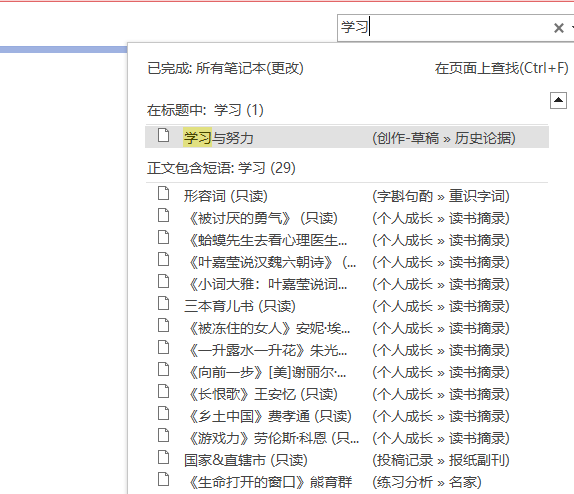Open 《向前一步》[美]谢丽尔 result
Viewport: 574px width, 494px height.
pyautogui.click(x=347, y=372)
